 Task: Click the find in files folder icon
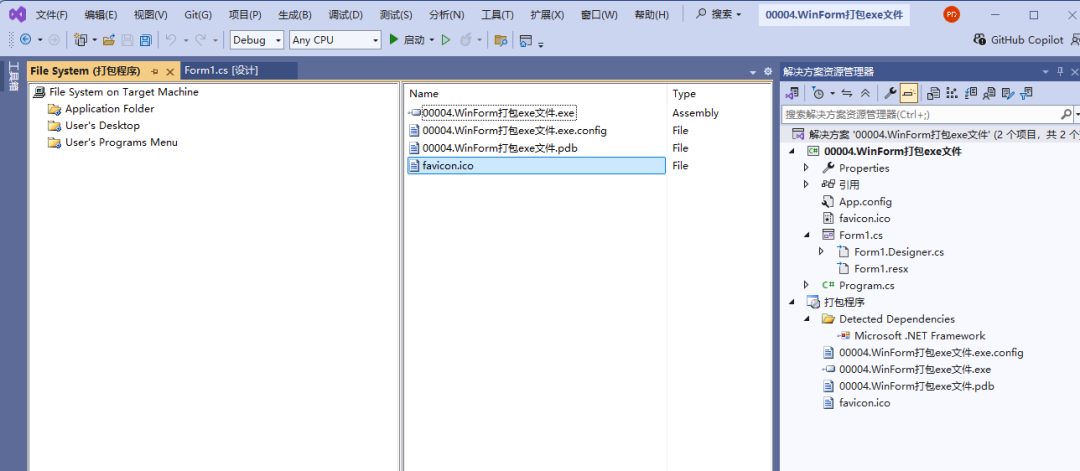[x=501, y=40]
